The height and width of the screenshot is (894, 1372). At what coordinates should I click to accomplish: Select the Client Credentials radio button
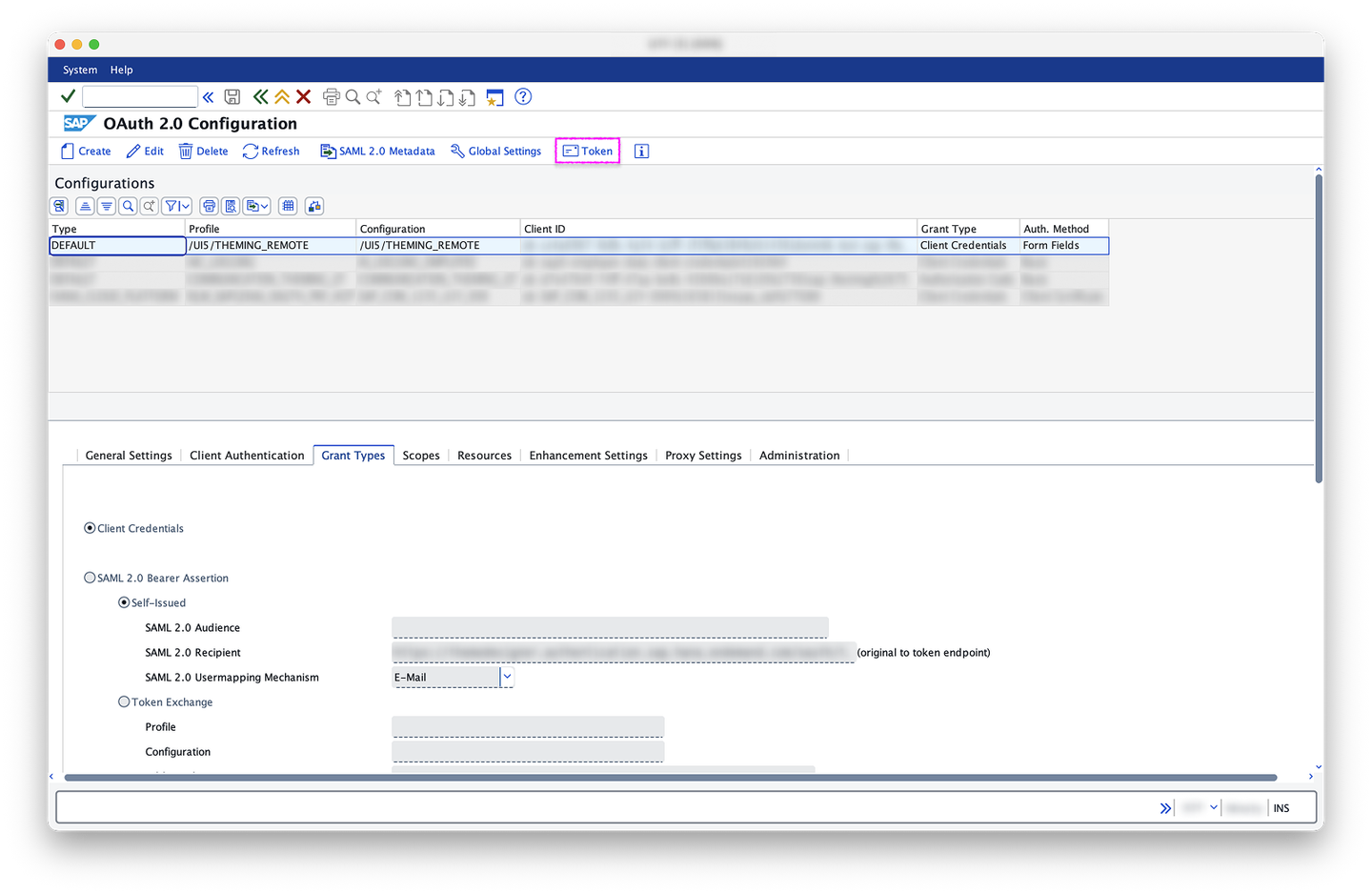pos(90,528)
